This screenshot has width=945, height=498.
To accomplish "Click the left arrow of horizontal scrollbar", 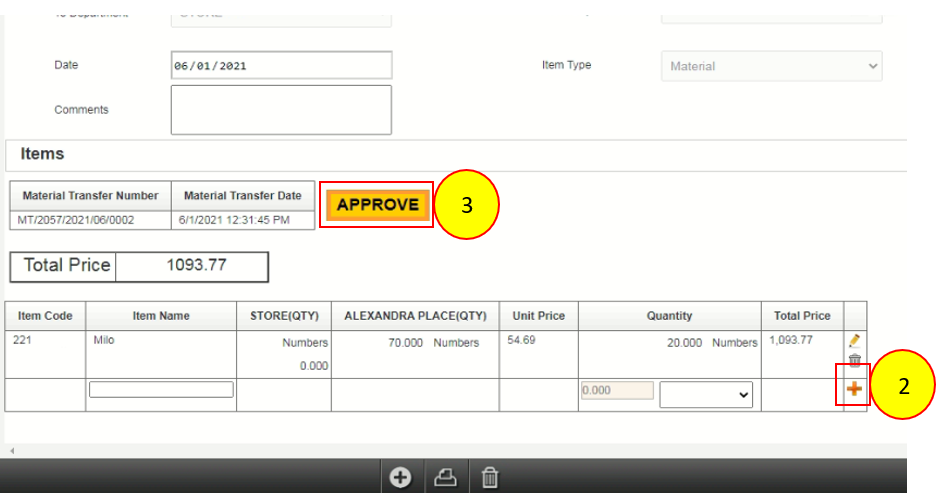I will pos(12,452).
